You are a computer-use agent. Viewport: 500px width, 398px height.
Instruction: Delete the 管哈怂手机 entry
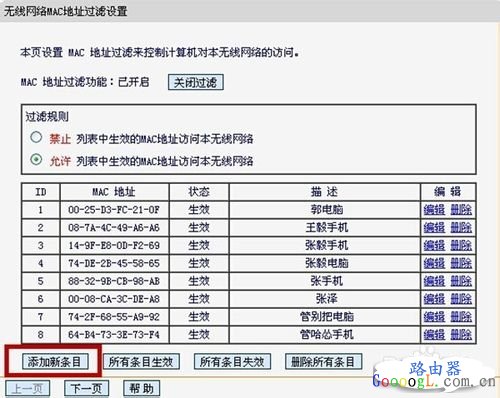(x=461, y=335)
